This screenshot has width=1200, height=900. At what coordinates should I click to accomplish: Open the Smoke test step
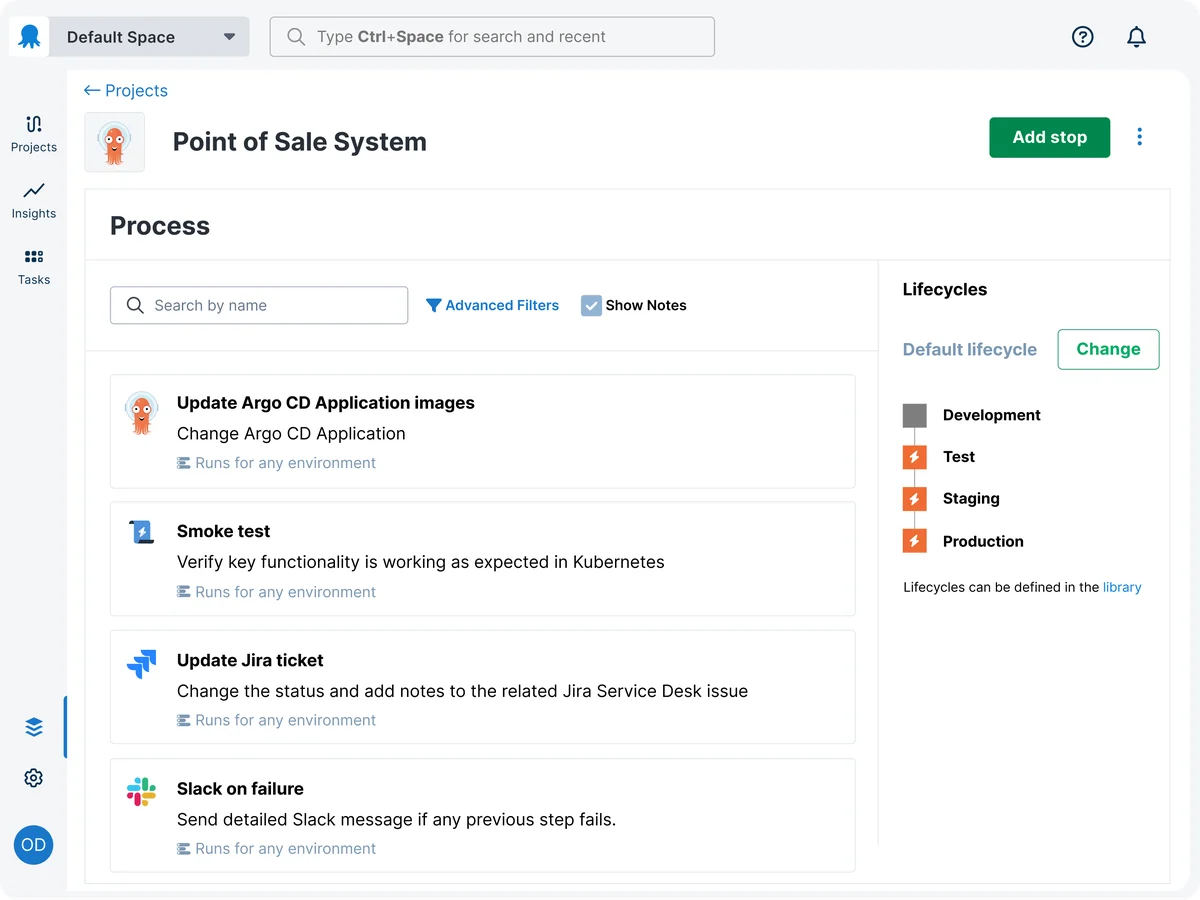point(482,559)
